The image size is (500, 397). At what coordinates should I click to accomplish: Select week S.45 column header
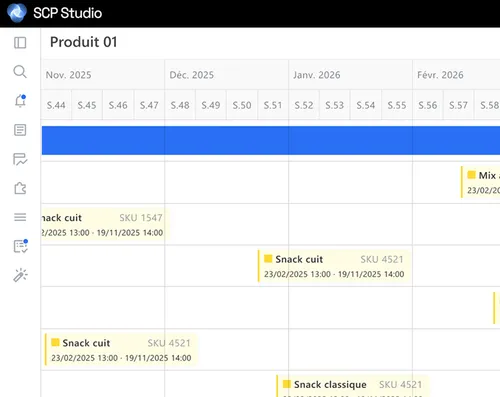(87, 105)
